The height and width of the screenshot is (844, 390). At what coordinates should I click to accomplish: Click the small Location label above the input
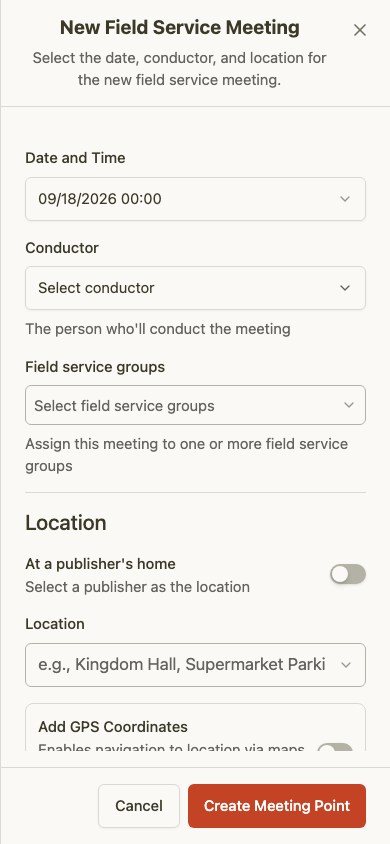click(55, 624)
